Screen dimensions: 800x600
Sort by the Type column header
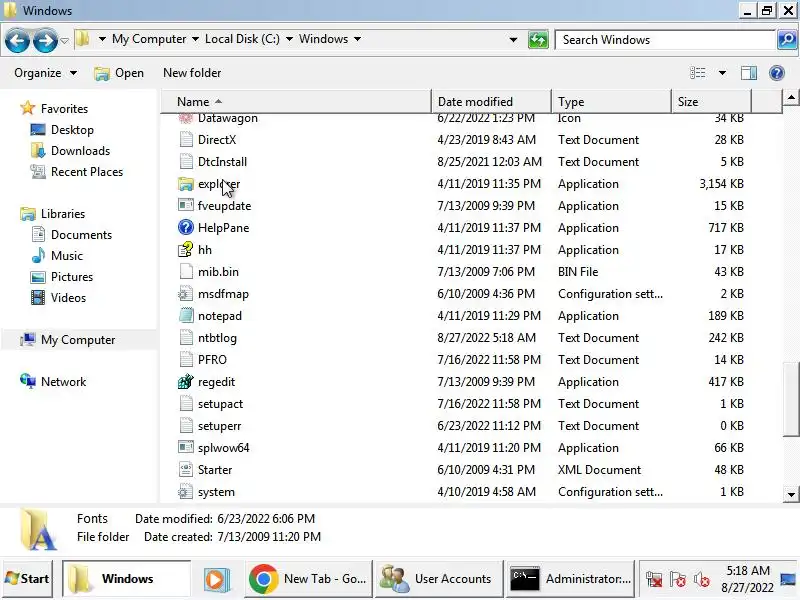click(611, 102)
